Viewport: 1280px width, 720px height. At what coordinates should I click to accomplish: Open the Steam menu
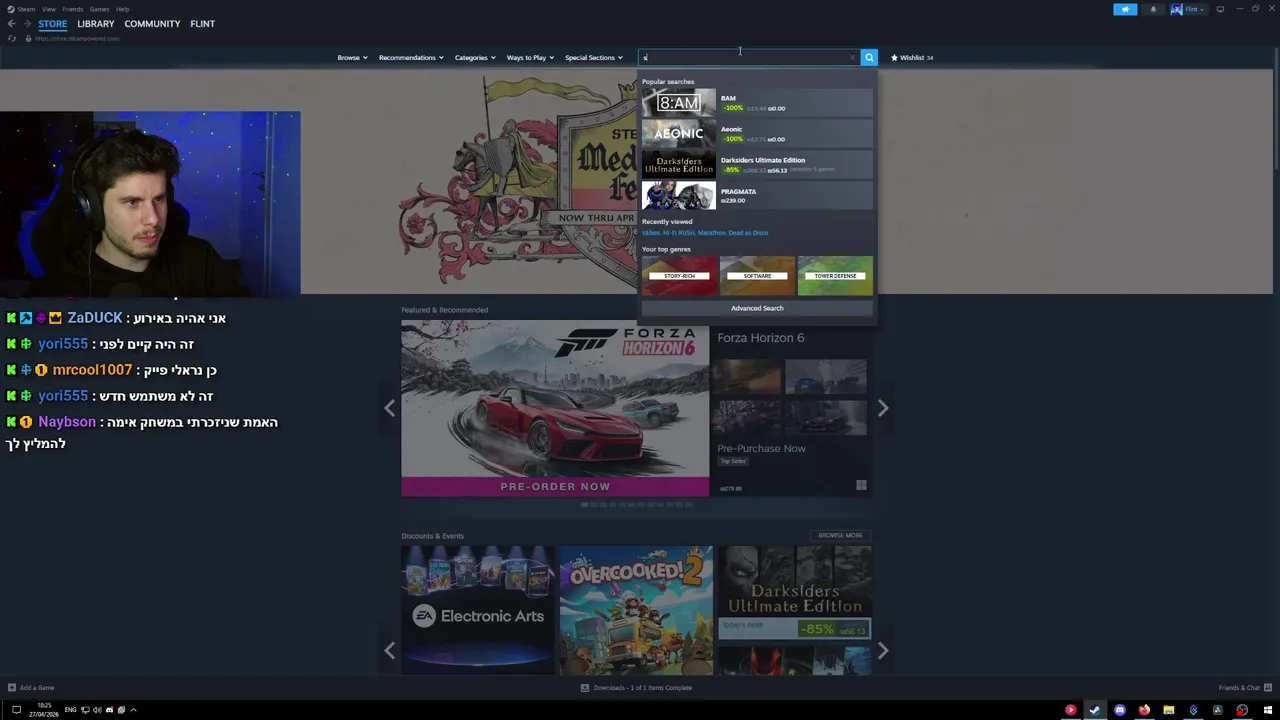(x=26, y=9)
